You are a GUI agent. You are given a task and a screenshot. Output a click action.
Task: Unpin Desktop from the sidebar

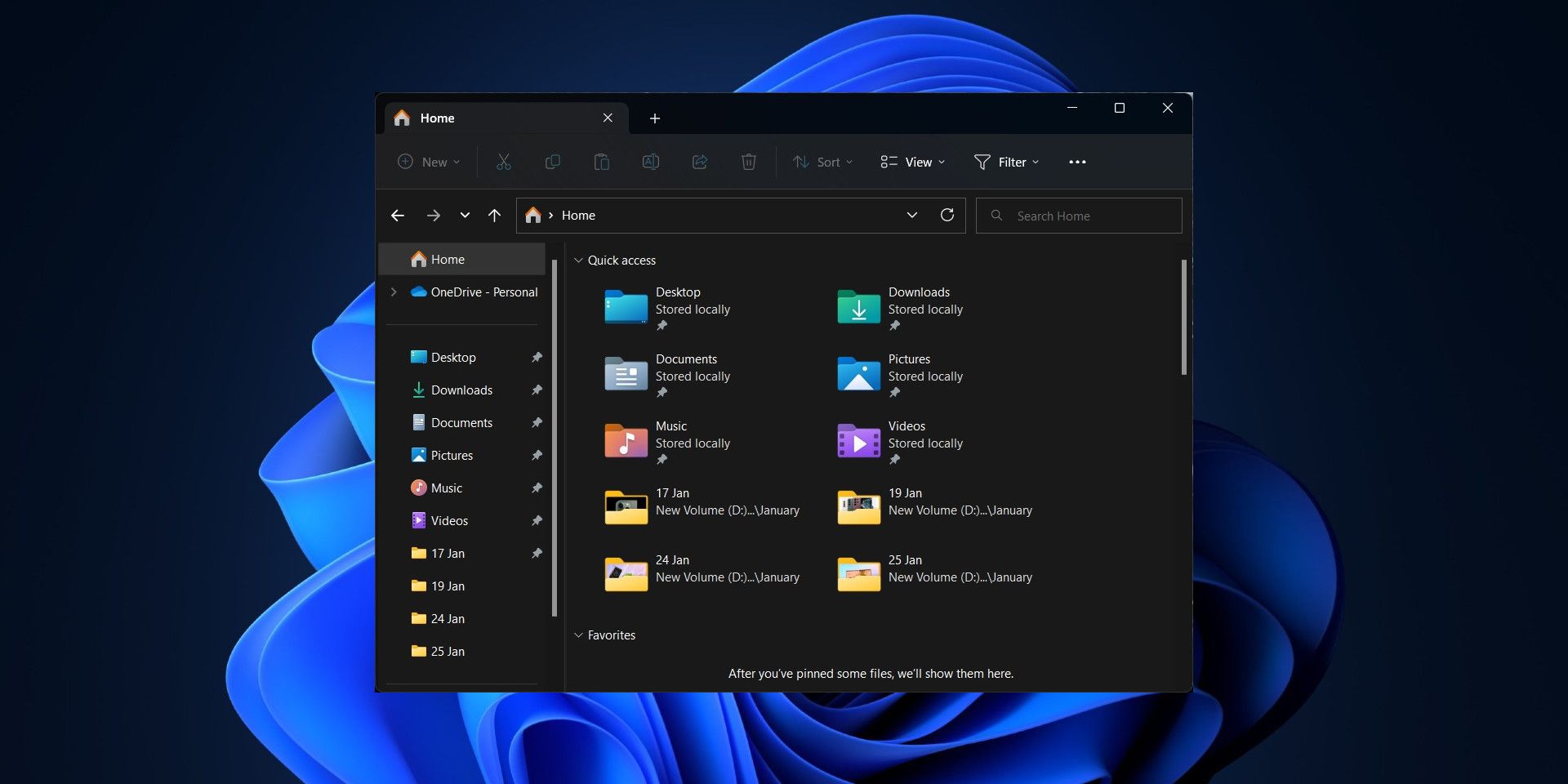click(x=537, y=357)
